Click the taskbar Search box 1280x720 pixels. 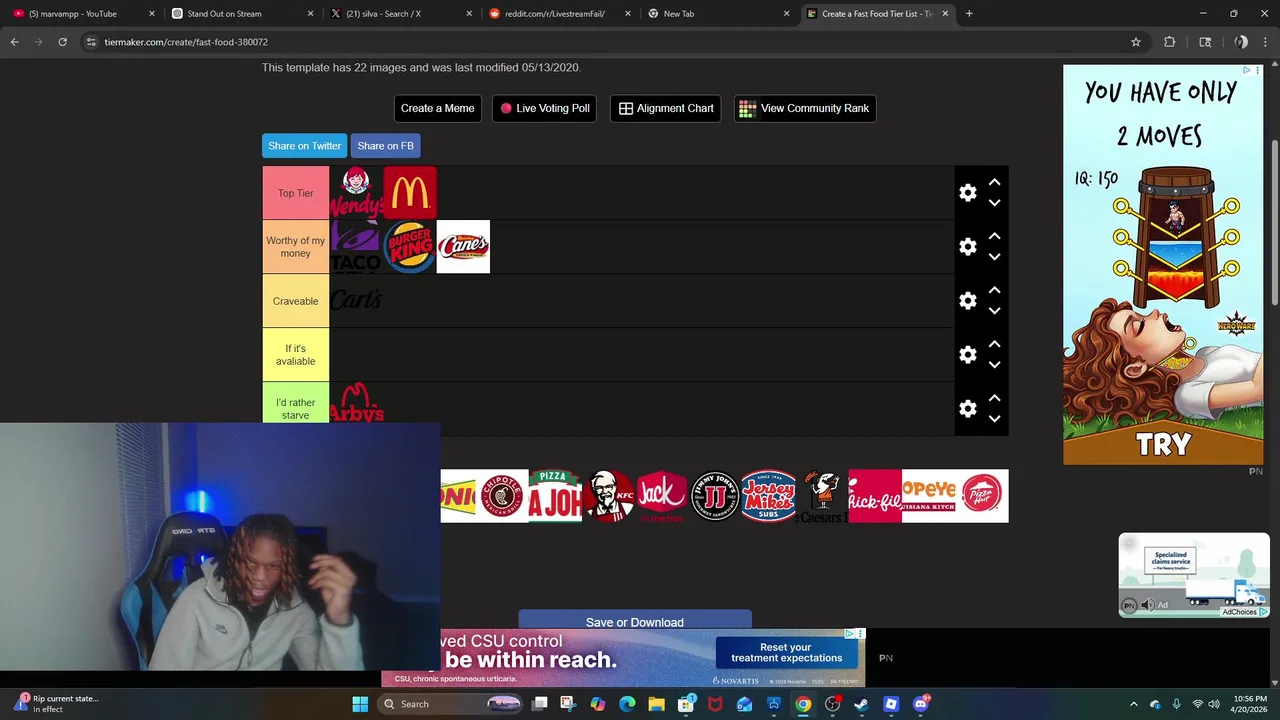click(x=449, y=704)
